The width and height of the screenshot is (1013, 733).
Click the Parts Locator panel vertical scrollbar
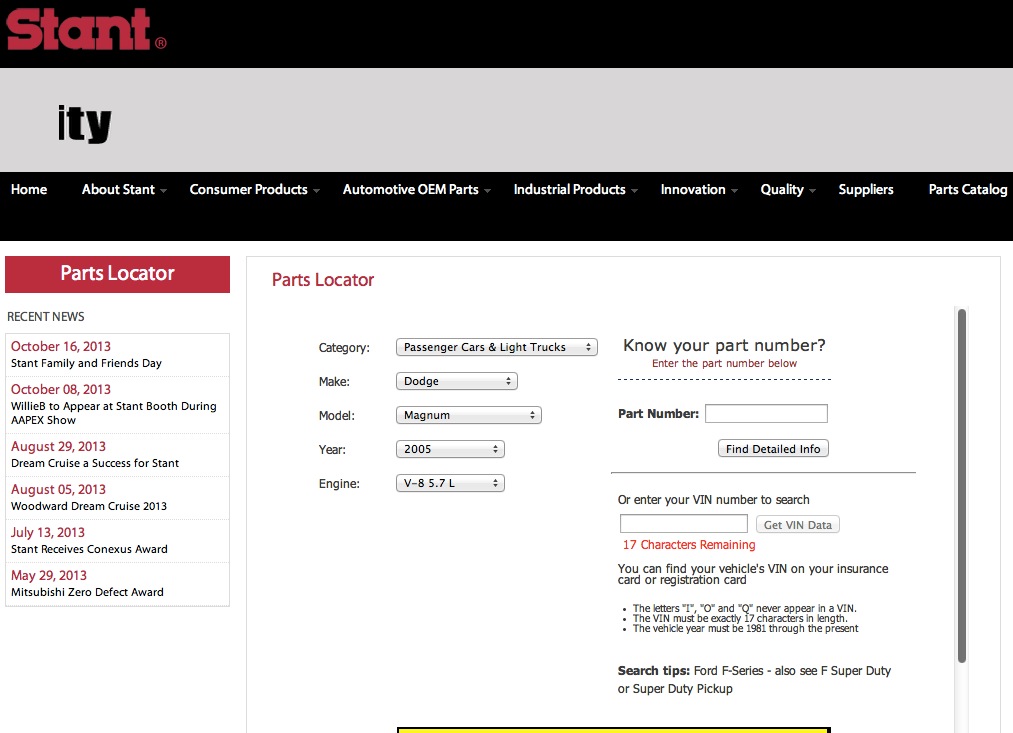(962, 486)
